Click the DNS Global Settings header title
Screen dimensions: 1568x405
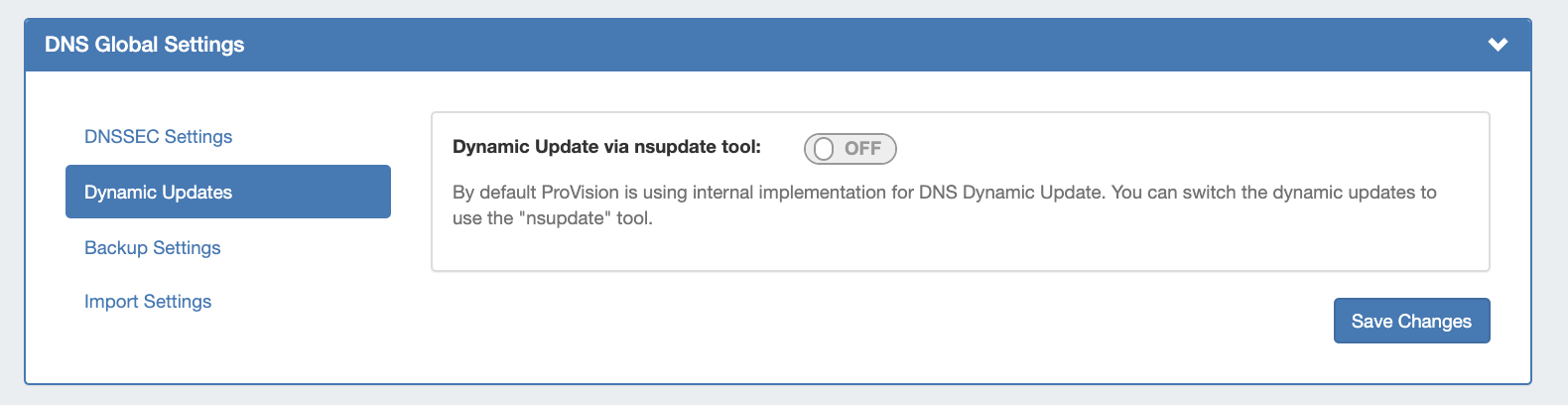click(145, 45)
